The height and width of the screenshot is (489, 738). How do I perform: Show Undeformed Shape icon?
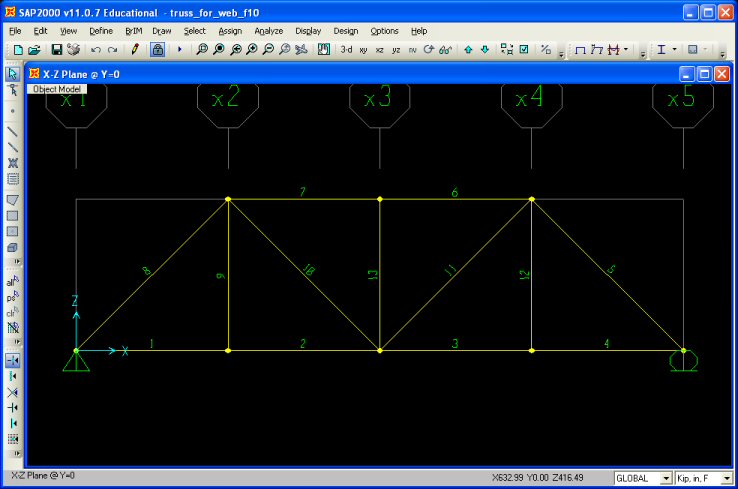(580, 49)
